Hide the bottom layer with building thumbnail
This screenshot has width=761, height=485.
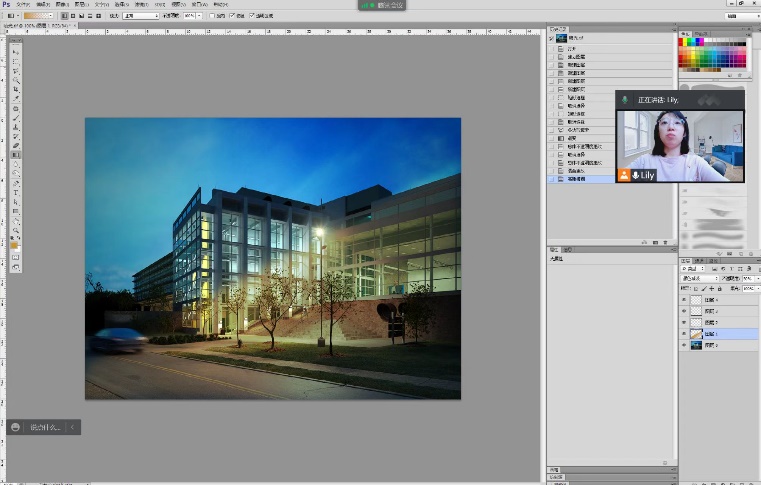(x=684, y=345)
